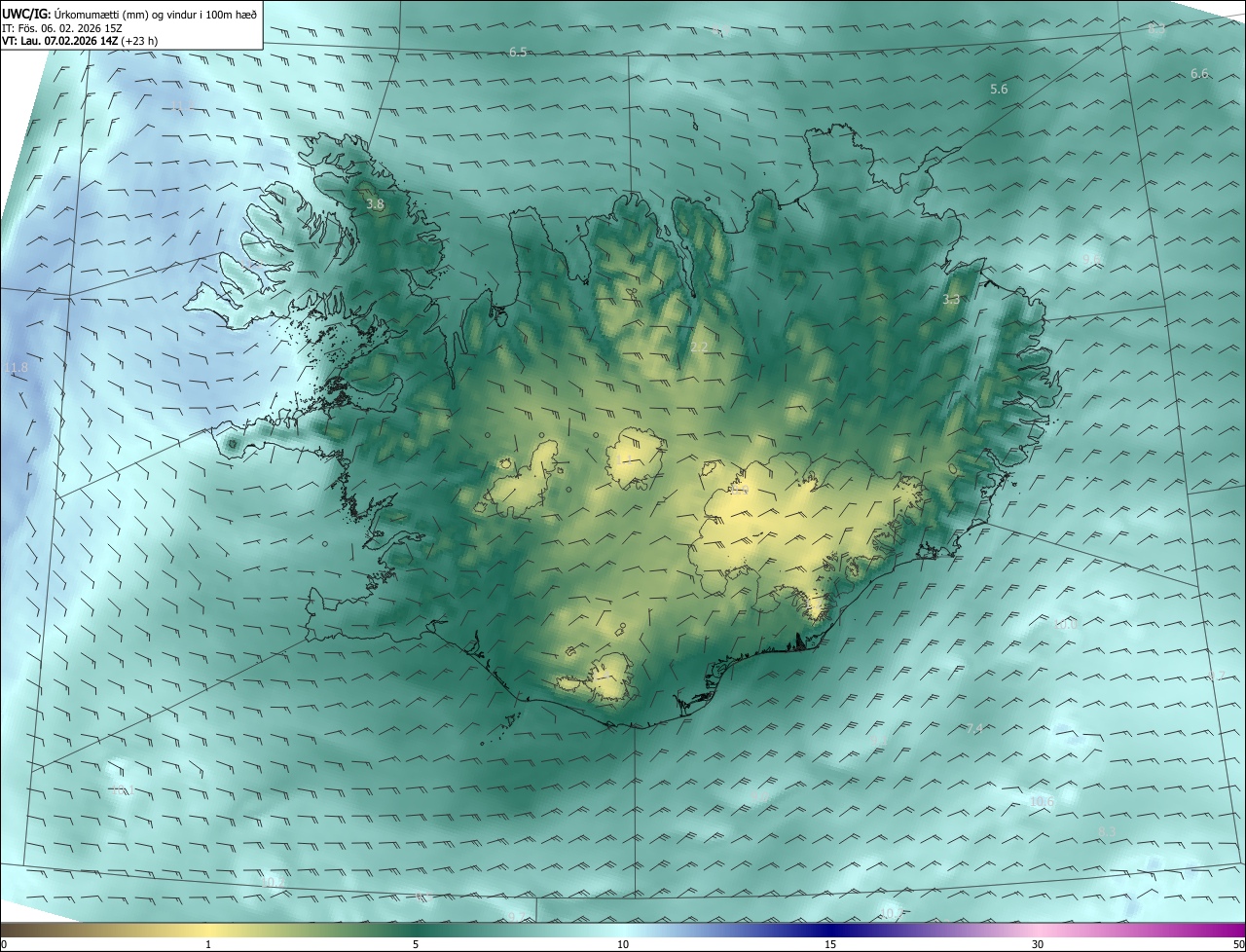
Task: Click the 0 tick on the color scale
Action: [x=4, y=944]
